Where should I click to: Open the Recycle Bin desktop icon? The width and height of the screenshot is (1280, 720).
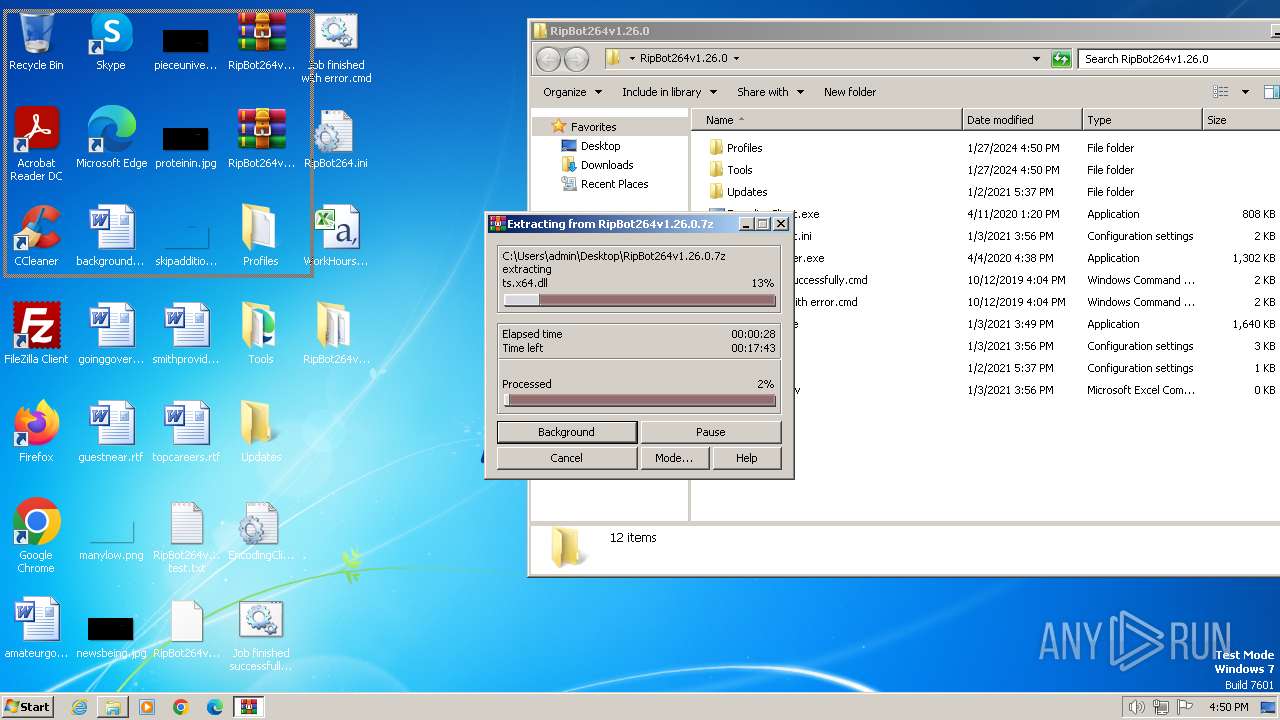pyautogui.click(x=36, y=42)
